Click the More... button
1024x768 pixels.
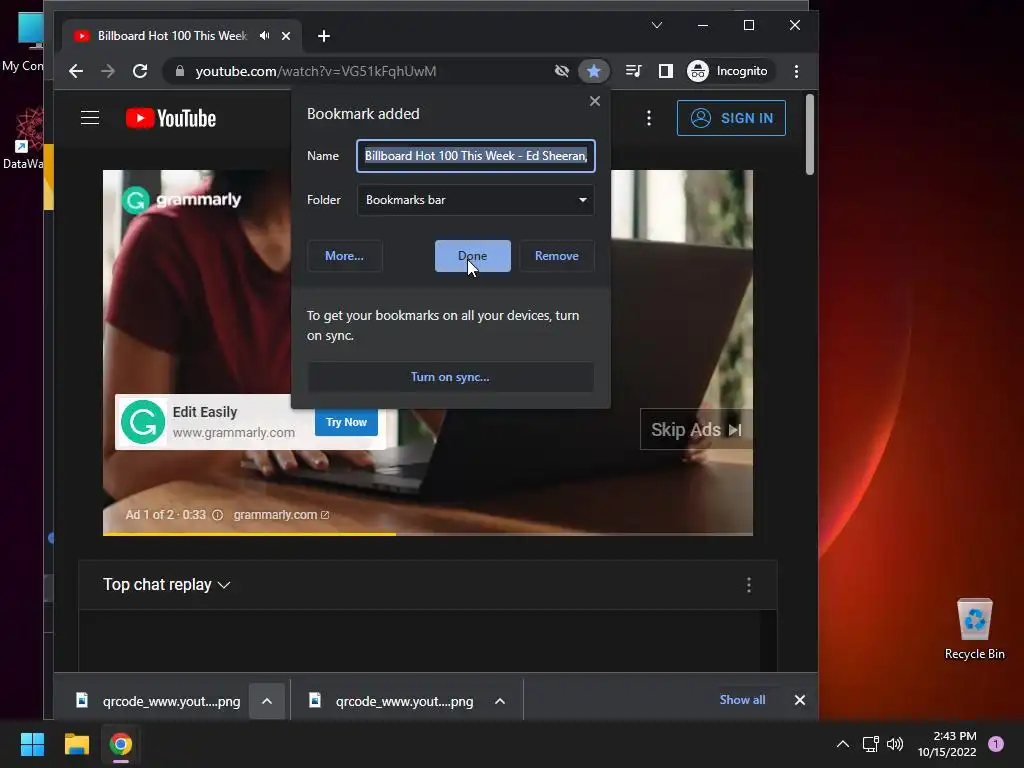344,256
